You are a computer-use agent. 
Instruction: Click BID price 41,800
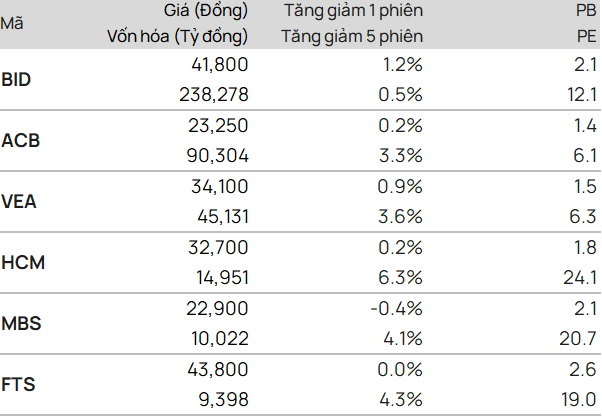pos(220,64)
